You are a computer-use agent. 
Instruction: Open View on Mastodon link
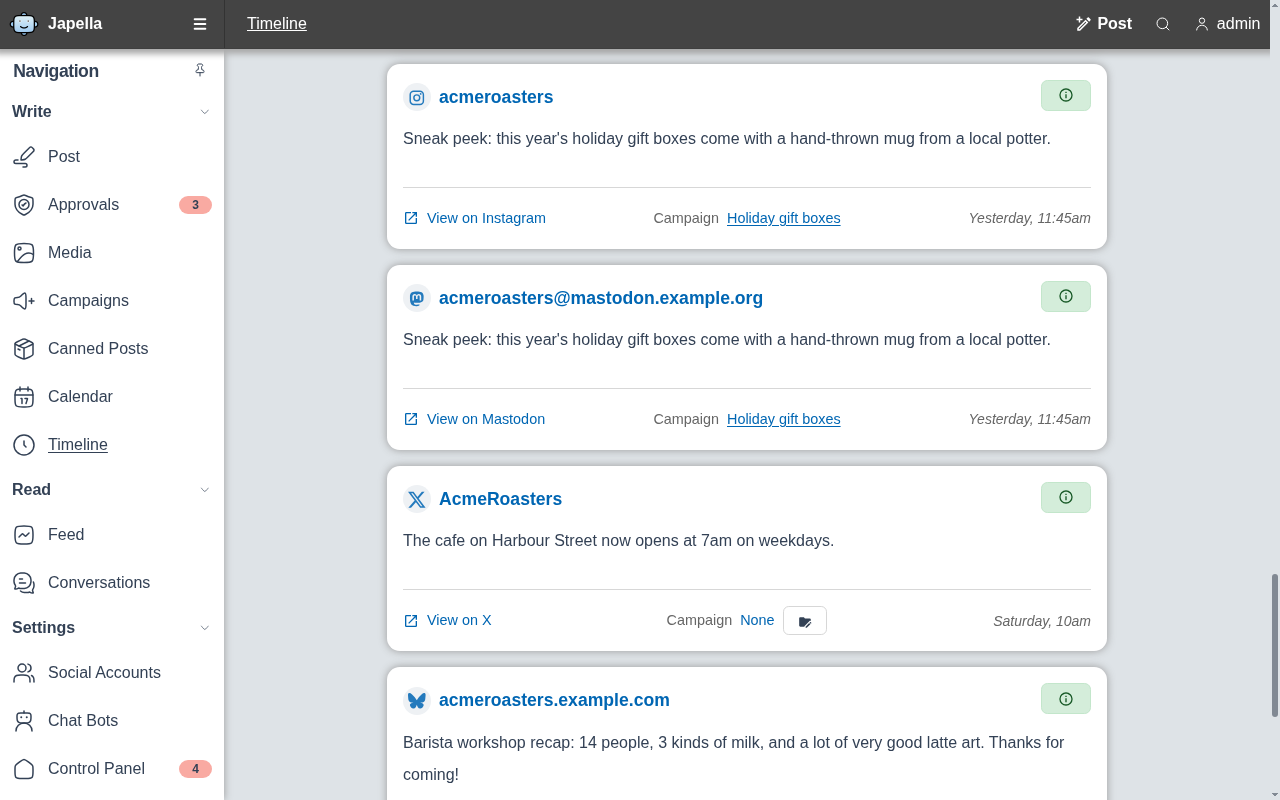click(x=474, y=419)
